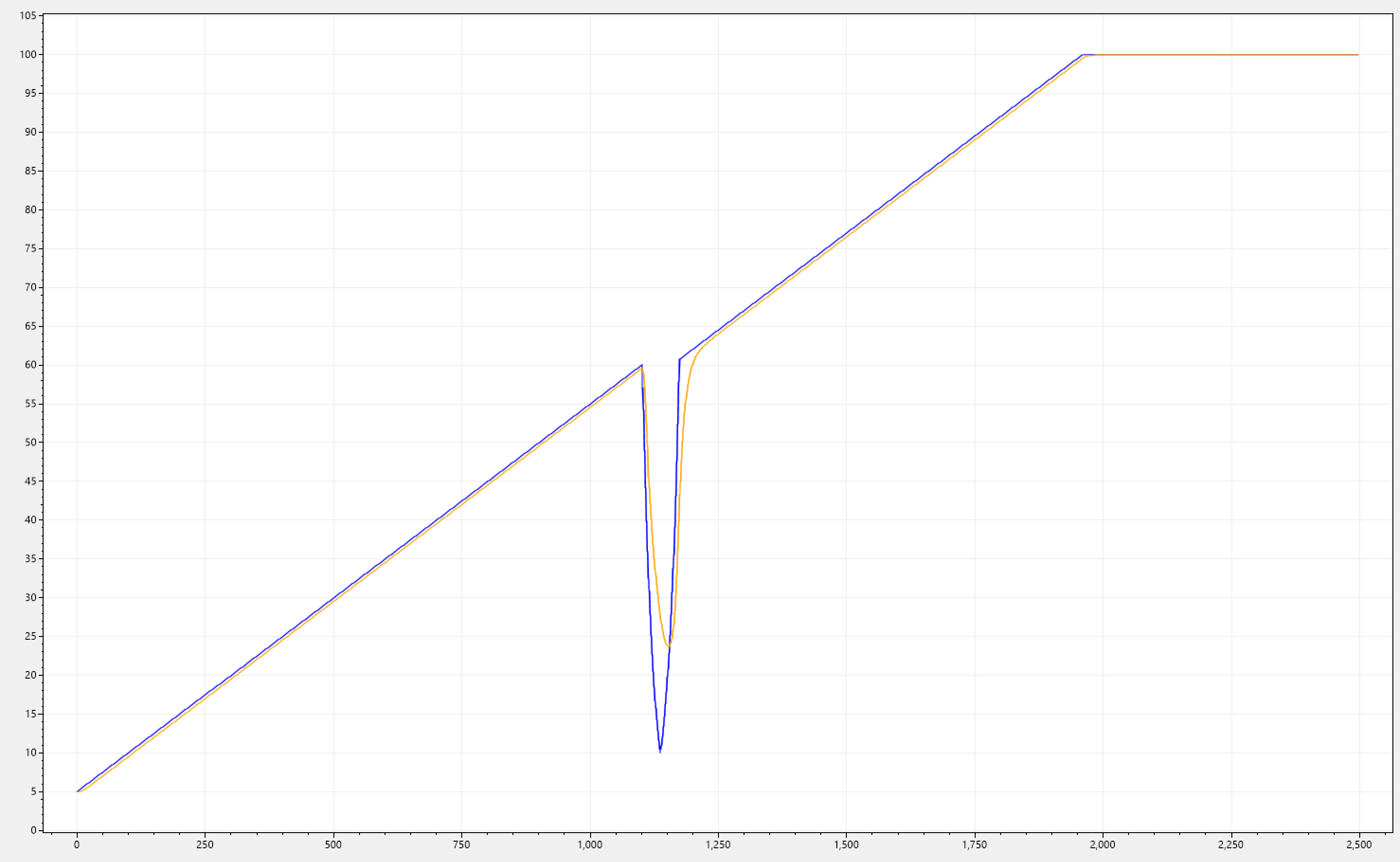Select the y-axis value 55
The width and height of the screenshot is (1400, 862).
[x=30, y=404]
